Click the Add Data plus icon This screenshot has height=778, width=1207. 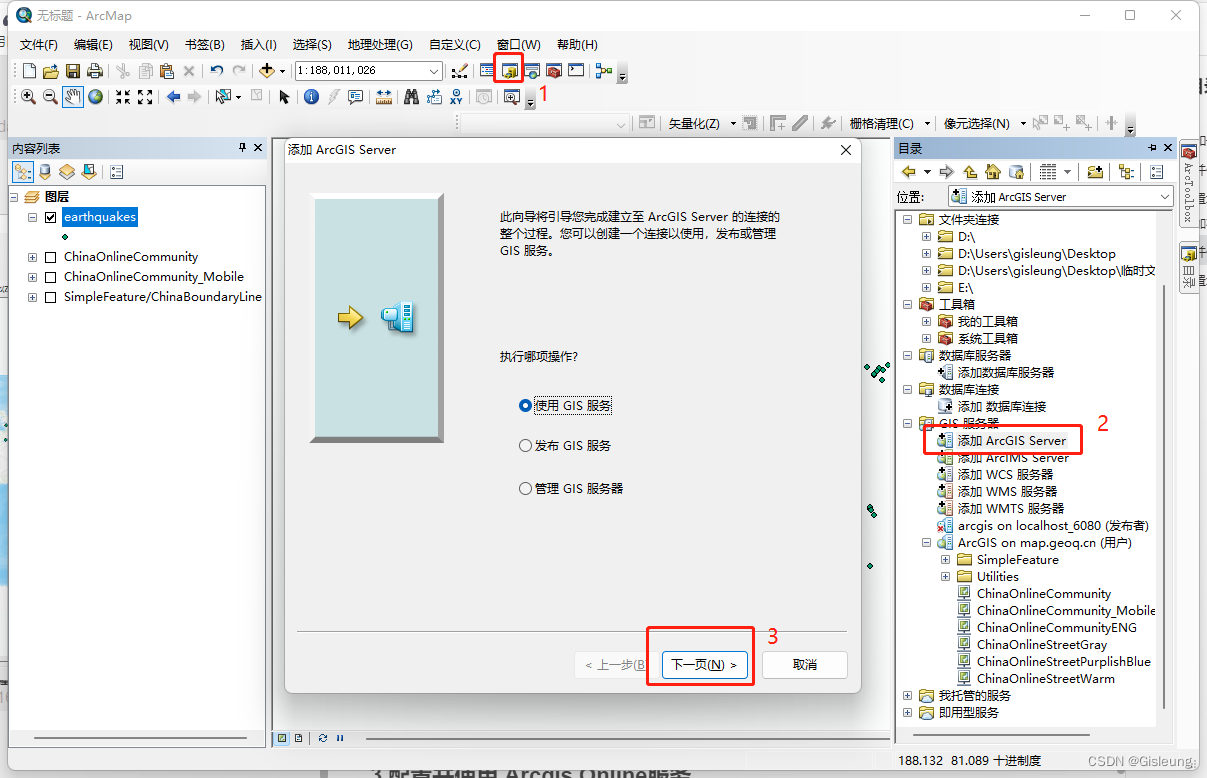[x=266, y=71]
